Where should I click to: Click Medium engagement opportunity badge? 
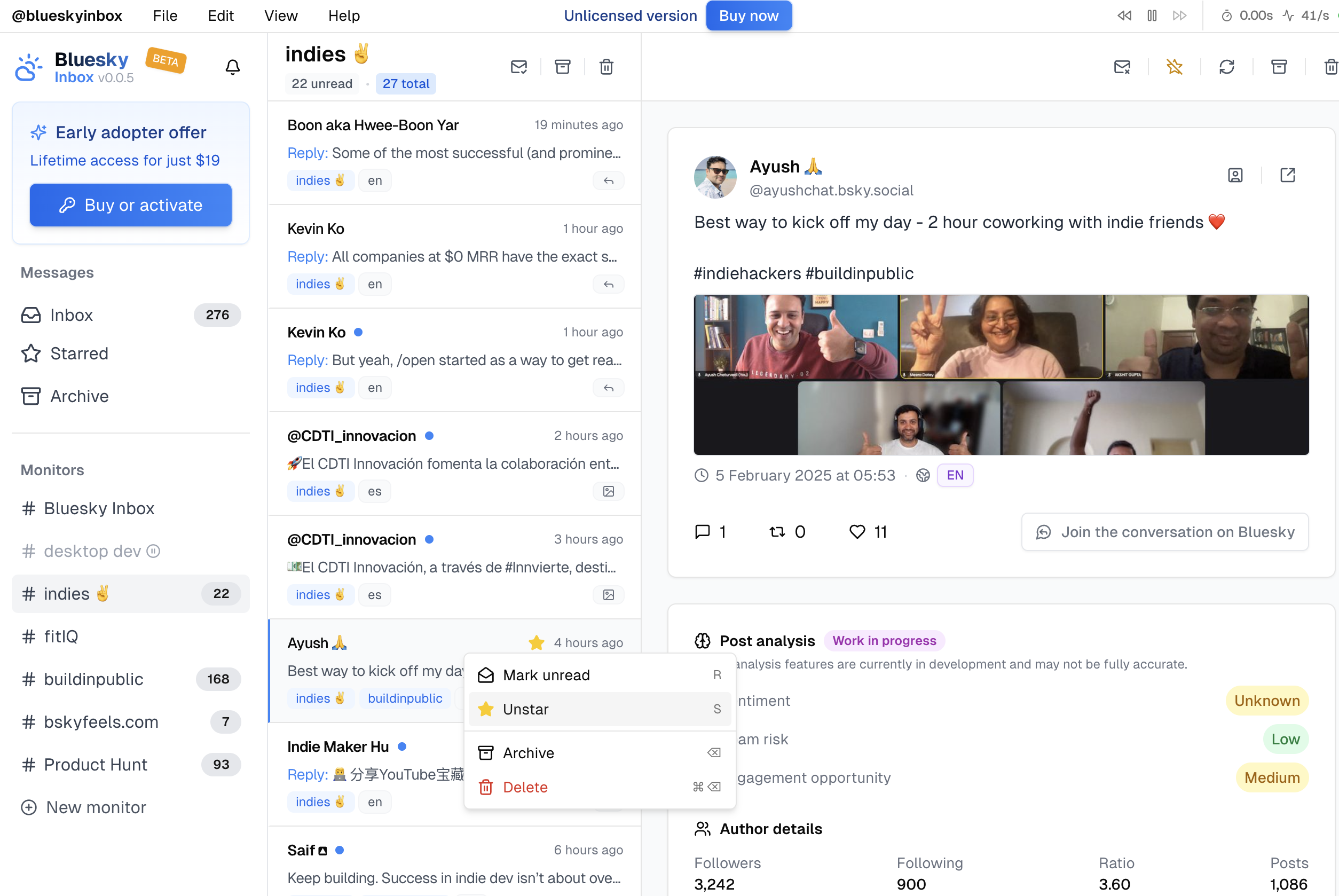click(x=1272, y=779)
